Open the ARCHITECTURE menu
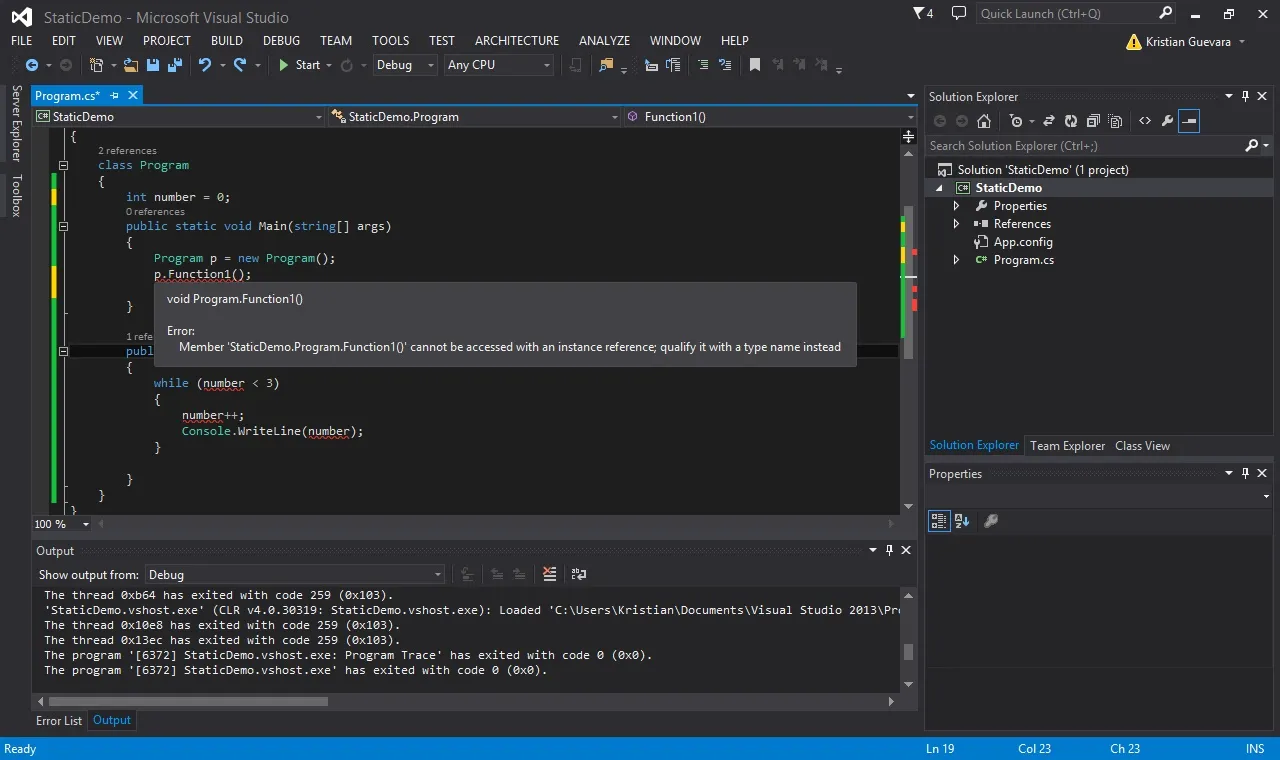This screenshot has width=1280, height=760. click(x=517, y=41)
